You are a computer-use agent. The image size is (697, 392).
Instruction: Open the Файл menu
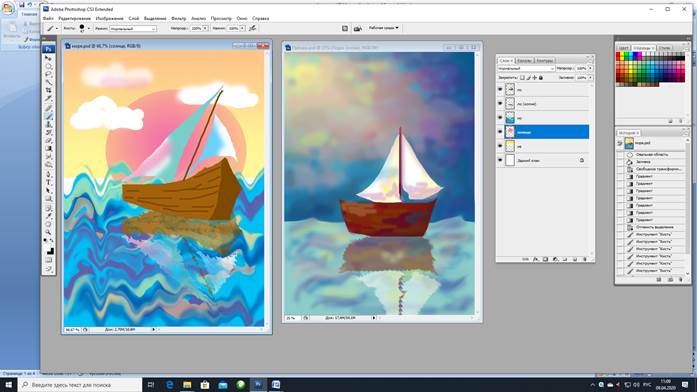pos(48,18)
